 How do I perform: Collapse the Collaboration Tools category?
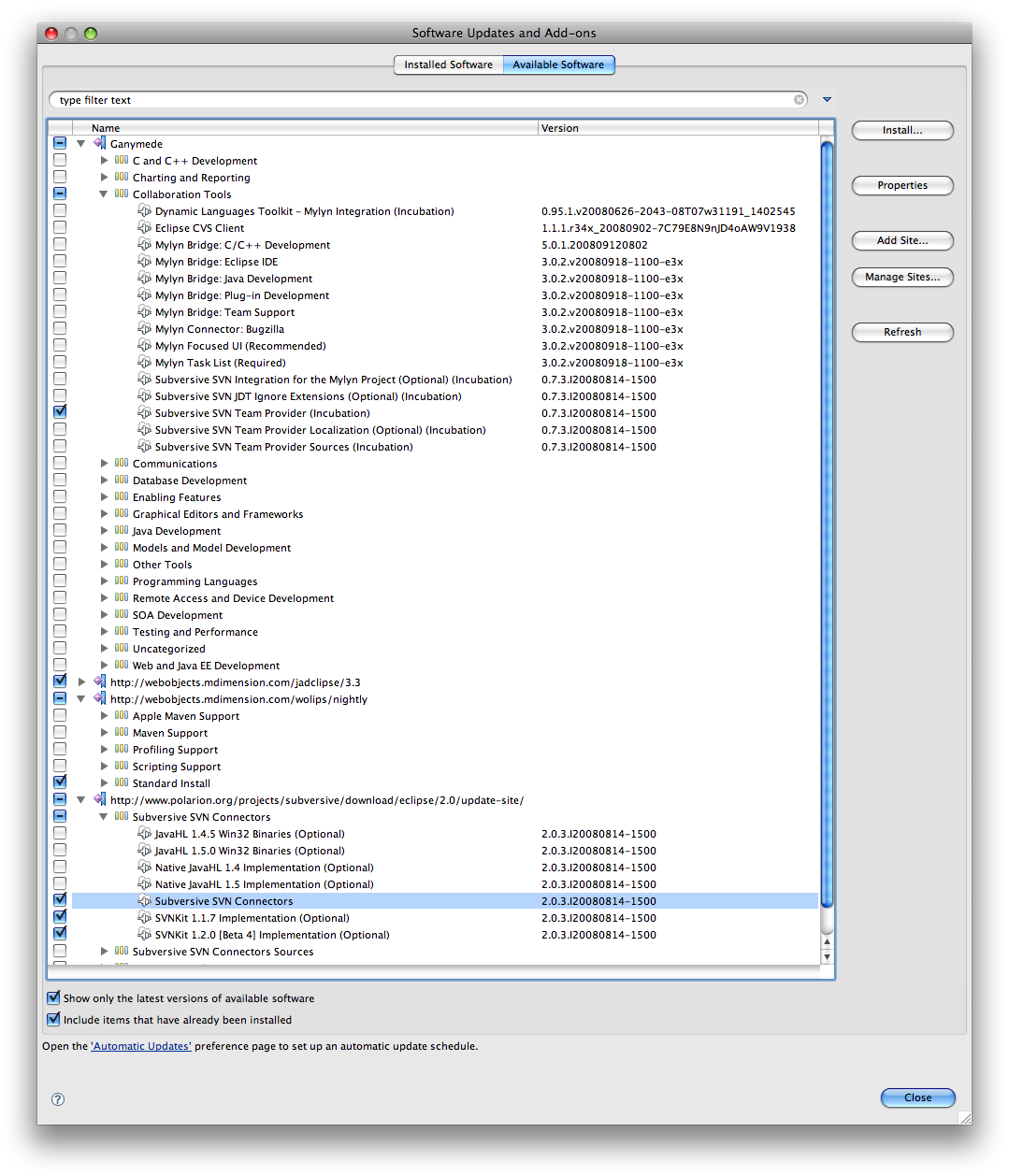click(x=104, y=194)
